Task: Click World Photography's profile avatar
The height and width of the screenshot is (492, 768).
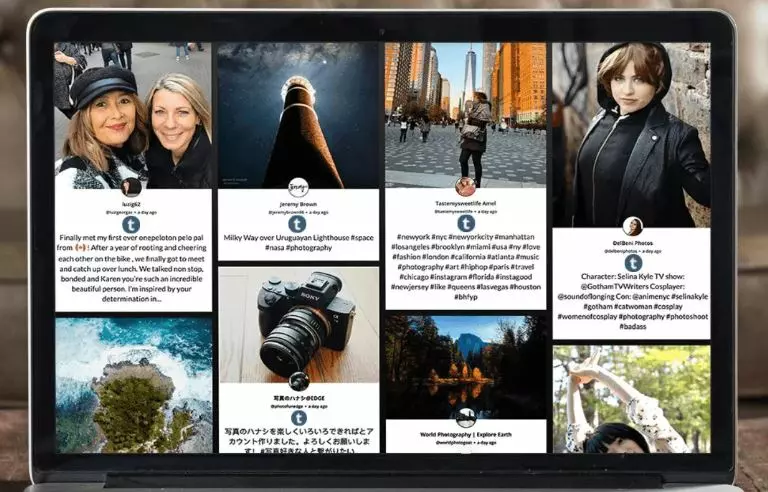Action: tap(465, 417)
